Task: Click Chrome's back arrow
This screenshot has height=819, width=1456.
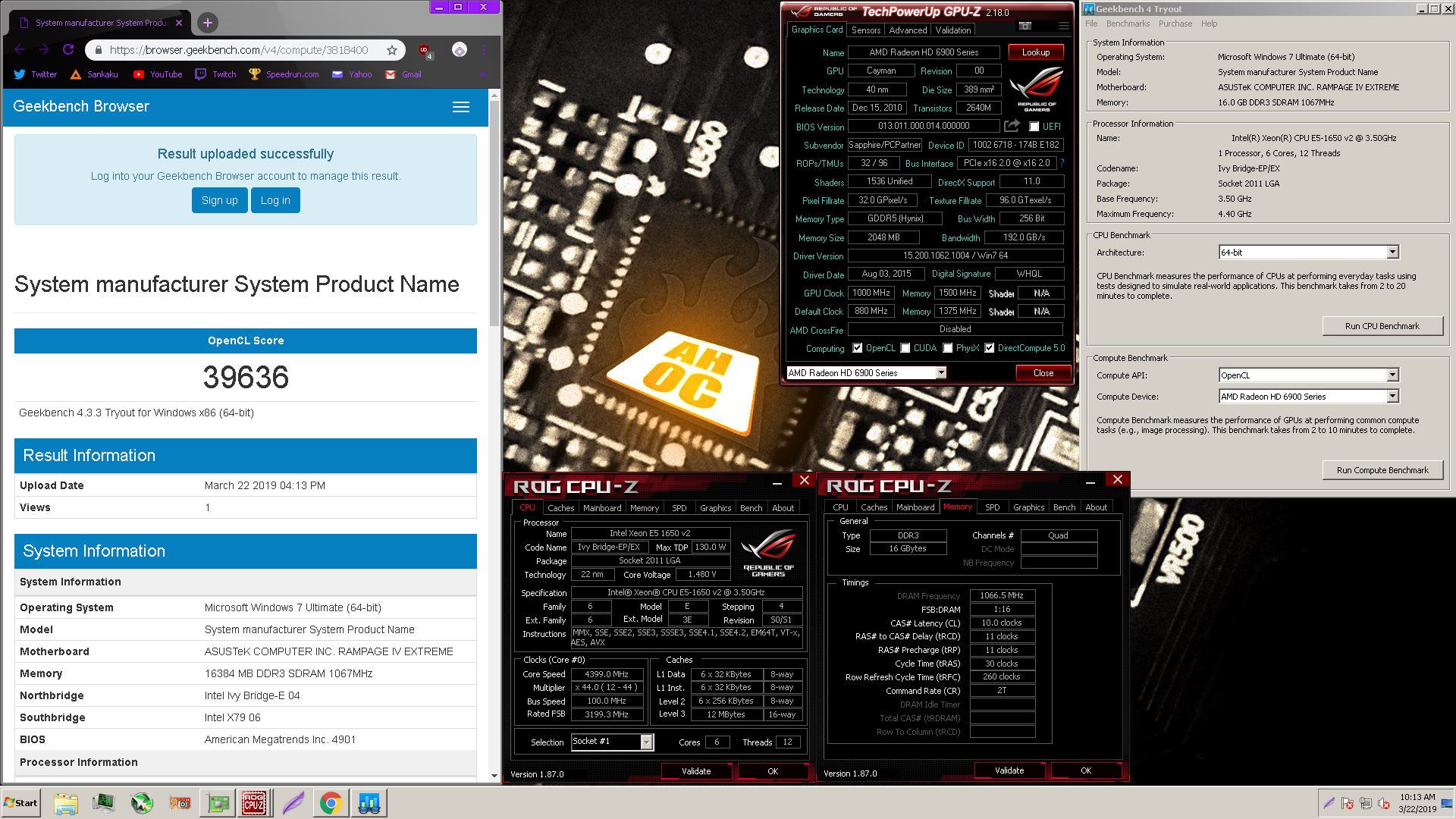Action: point(20,50)
